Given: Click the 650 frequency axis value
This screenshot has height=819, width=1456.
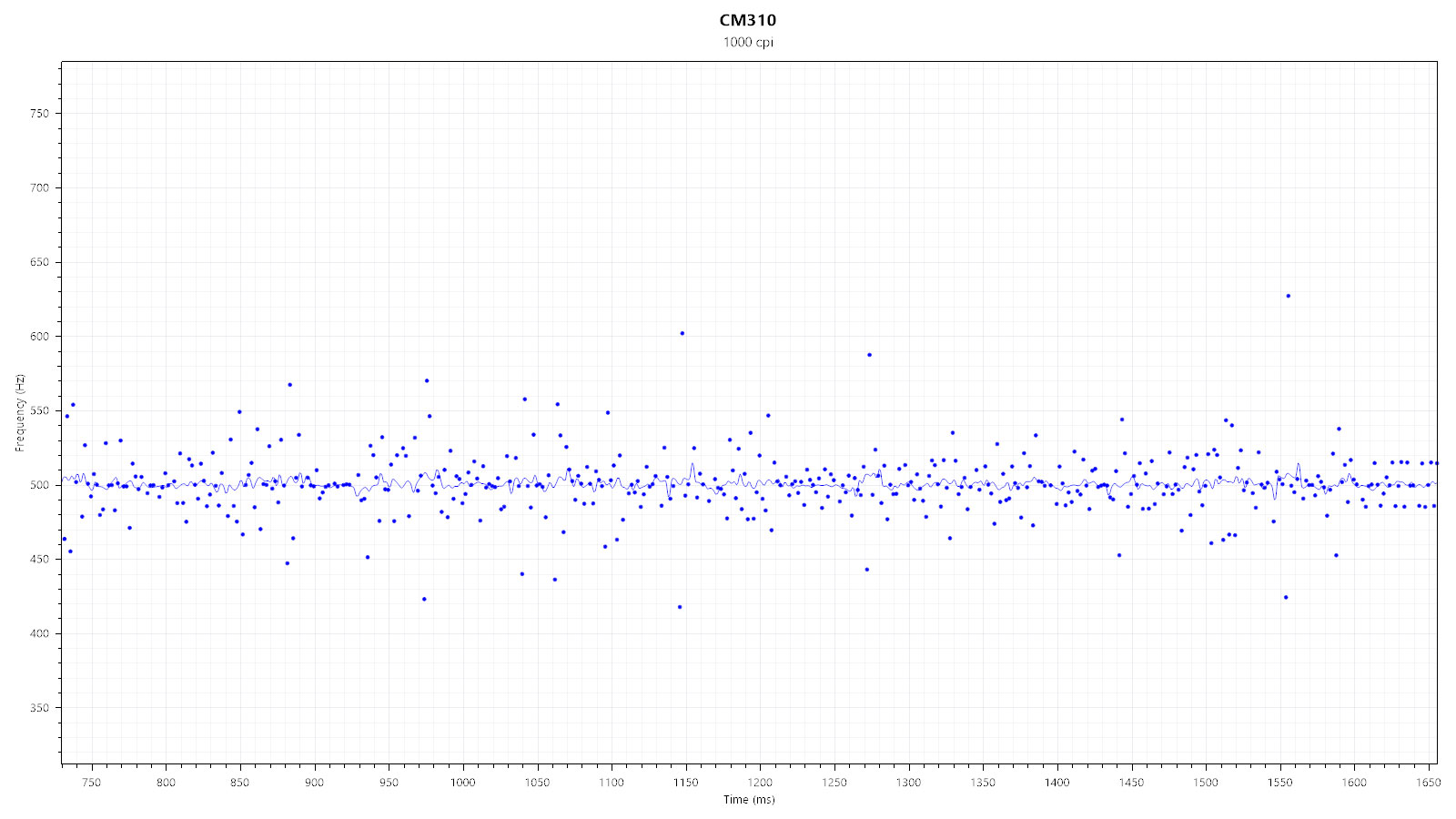Looking at the screenshot, I should (39, 262).
